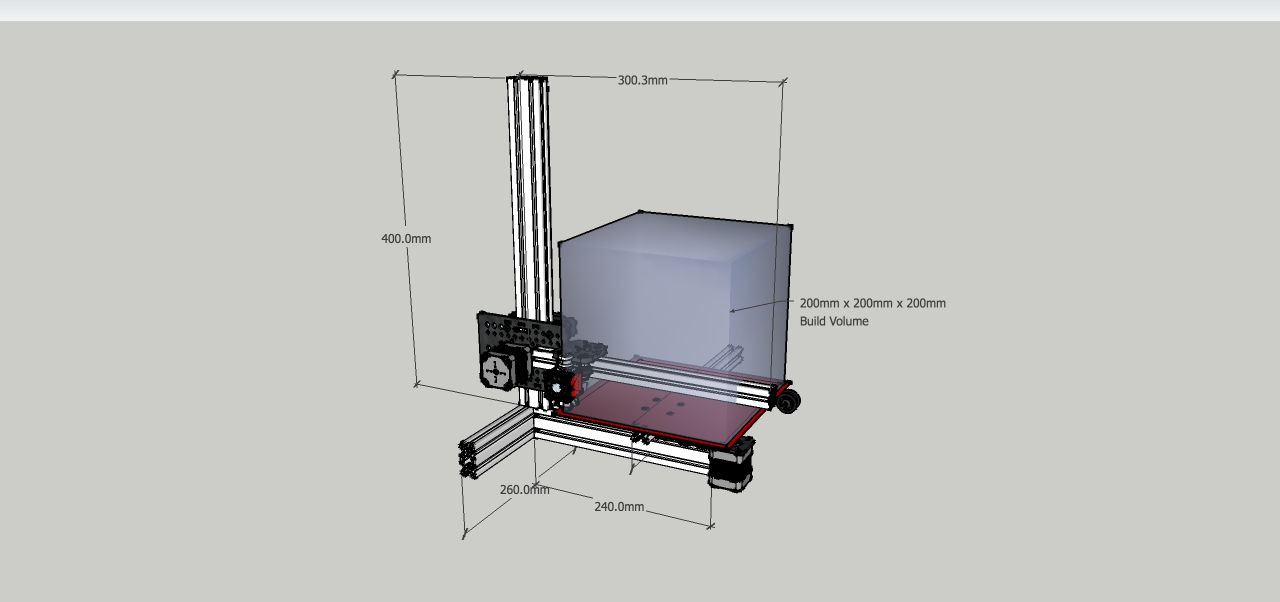Click the black wheel at the X-axis arm's end
The image size is (1280, 602).
[x=789, y=401]
